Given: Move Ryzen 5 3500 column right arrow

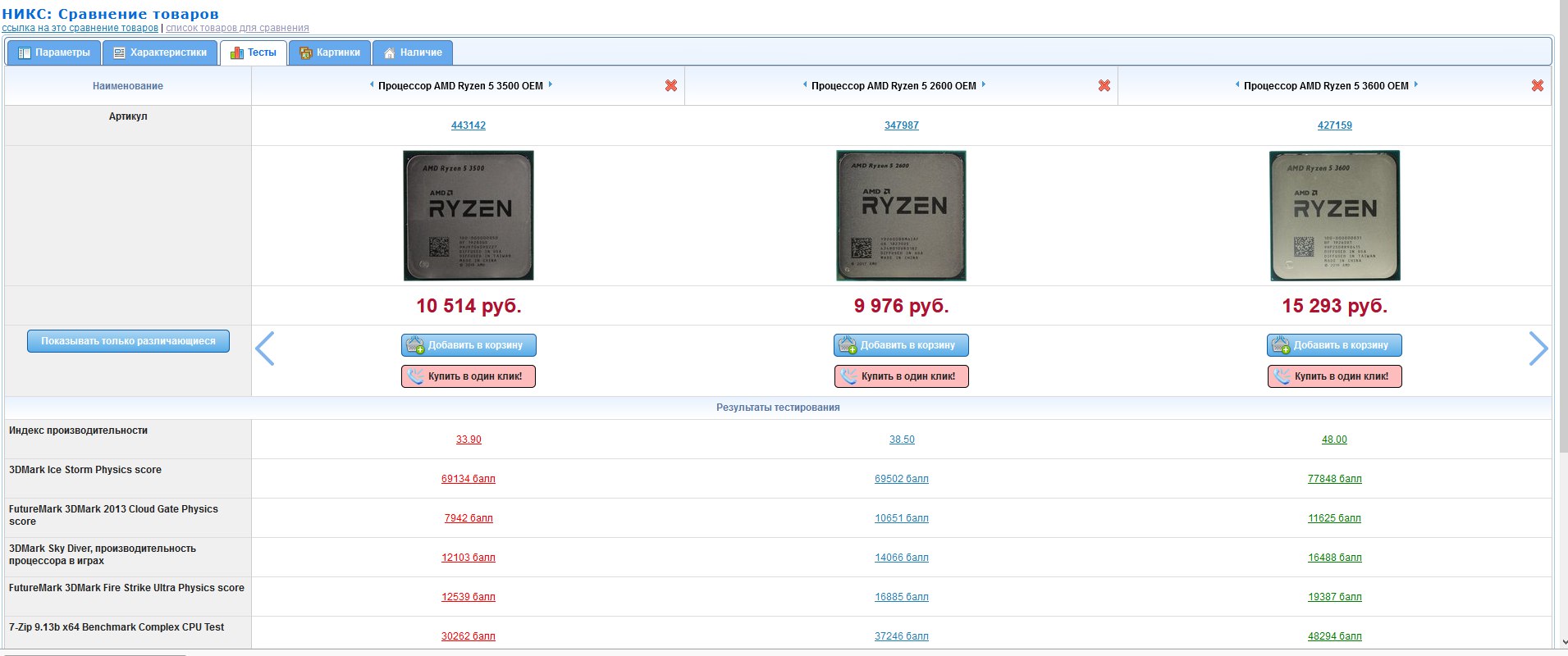Looking at the screenshot, I should pos(550,84).
